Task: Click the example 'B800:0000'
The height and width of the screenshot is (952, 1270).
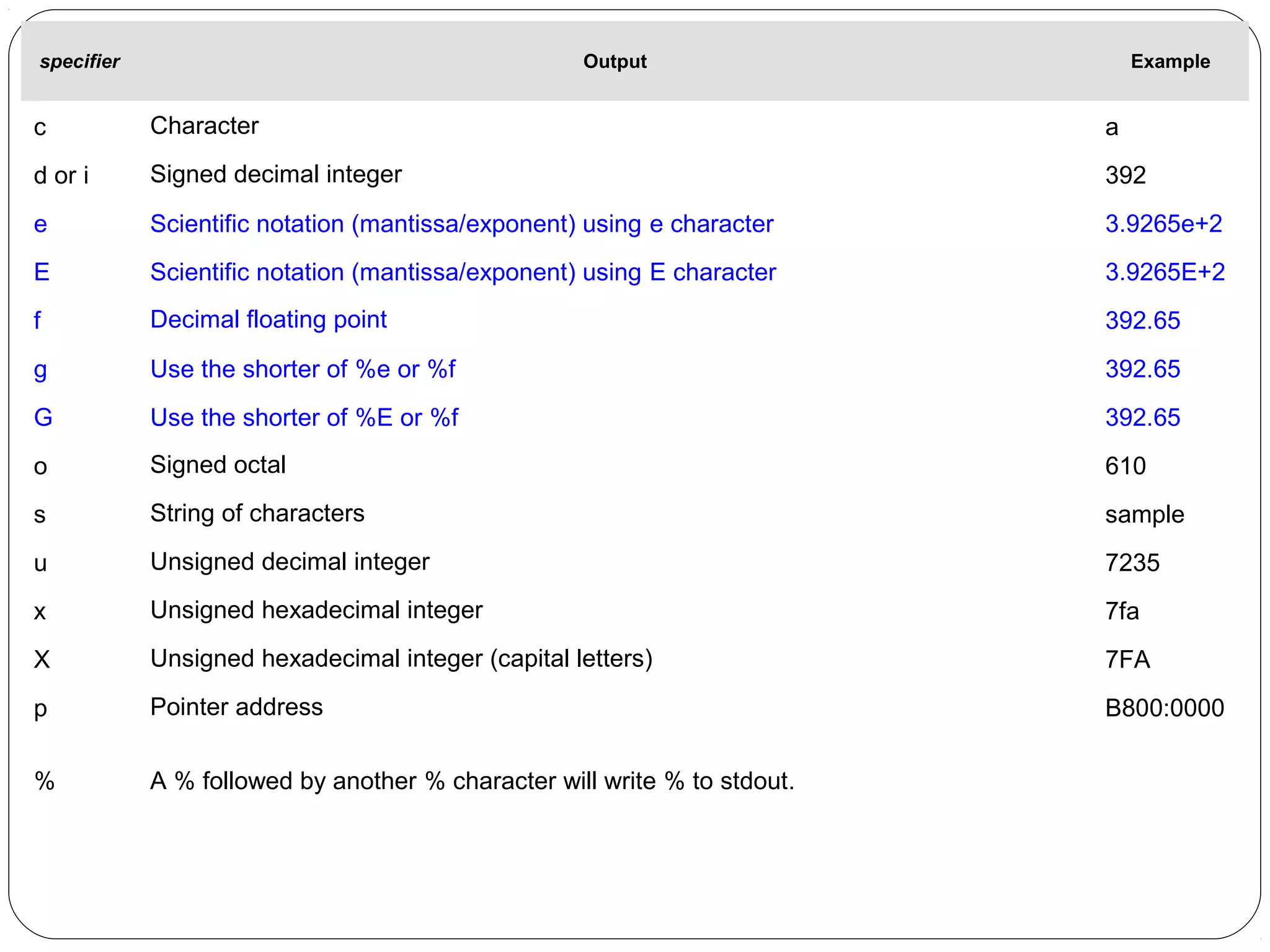Action: click(1165, 708)
